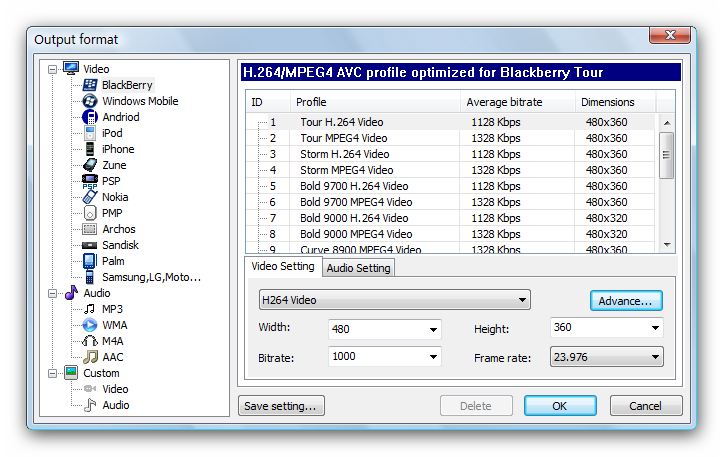
Task: Click the Custom category picture icon
Action: click(71, 373)
